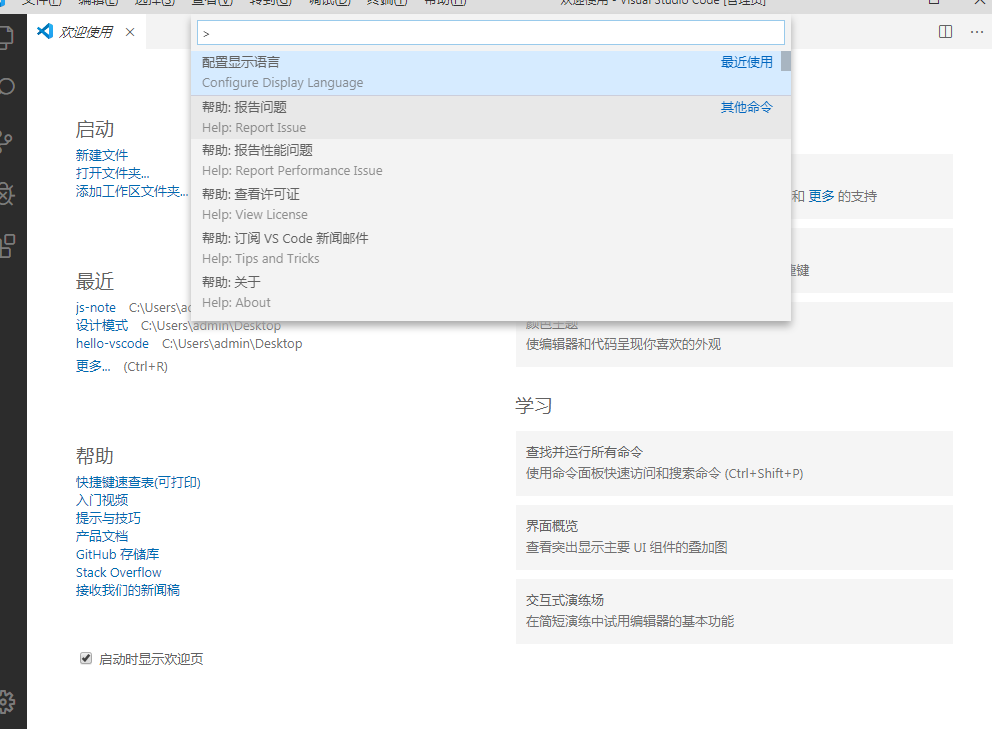Click the 更多 link in languages card
Image resolution: width=992 pixels, height=729 pixels.
(x=821, y=196)
